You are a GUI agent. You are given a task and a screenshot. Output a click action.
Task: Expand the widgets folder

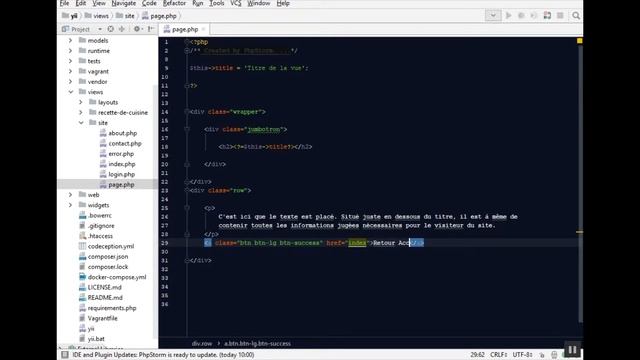[x=71, y=205]
